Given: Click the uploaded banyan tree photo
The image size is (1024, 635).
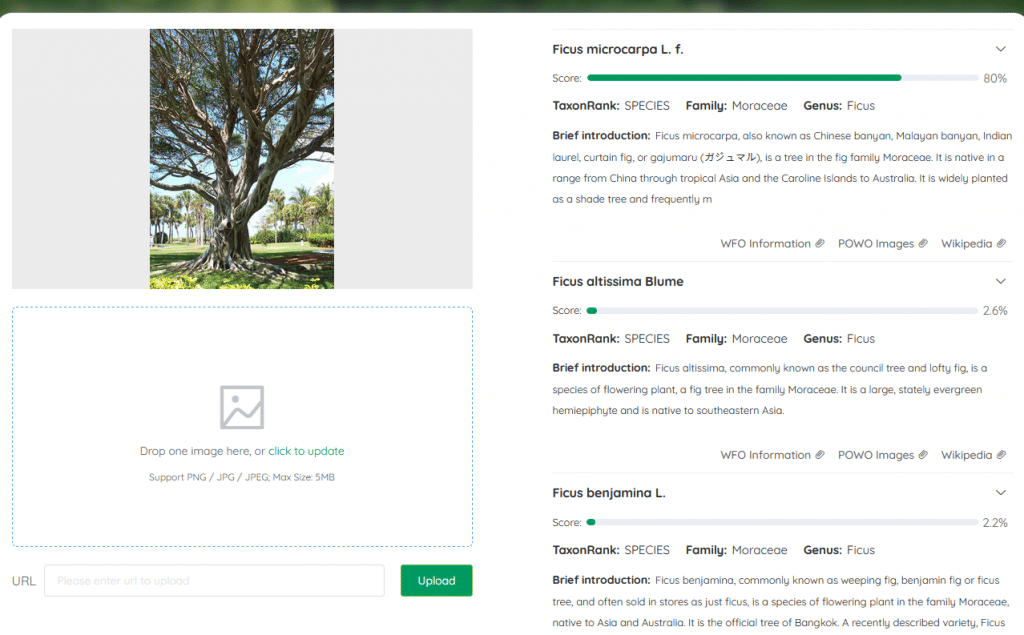Looking at the screenshot, I should pos(242,159).
